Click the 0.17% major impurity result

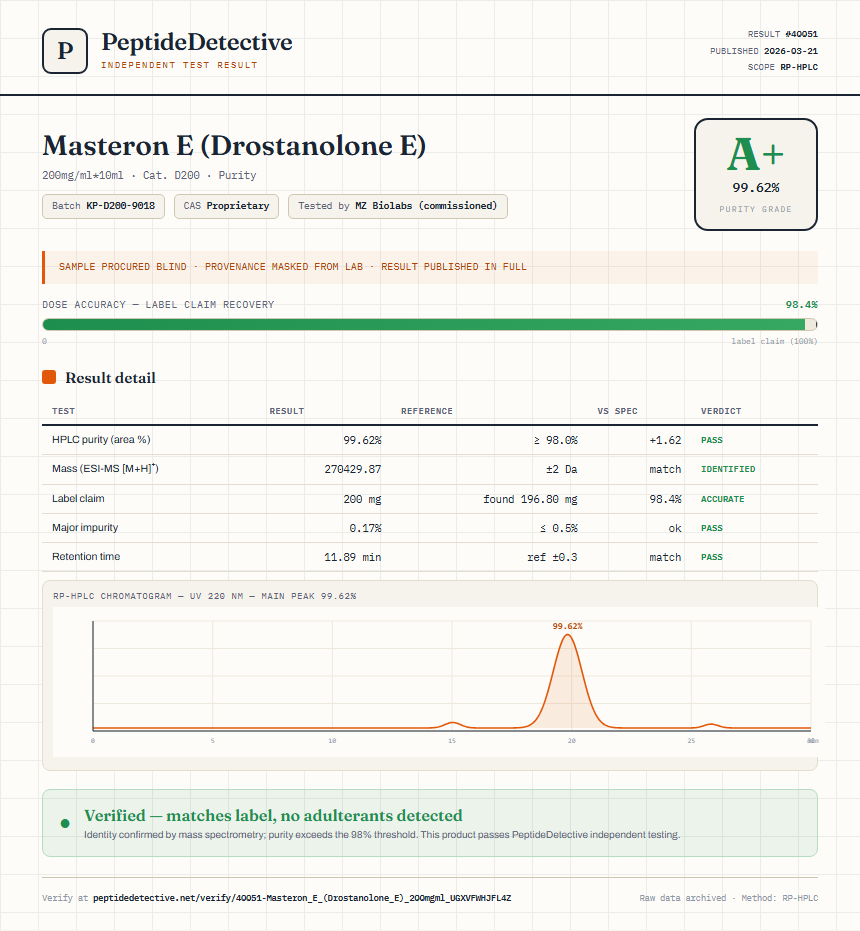pyautogui.click(x=365, y=528)
